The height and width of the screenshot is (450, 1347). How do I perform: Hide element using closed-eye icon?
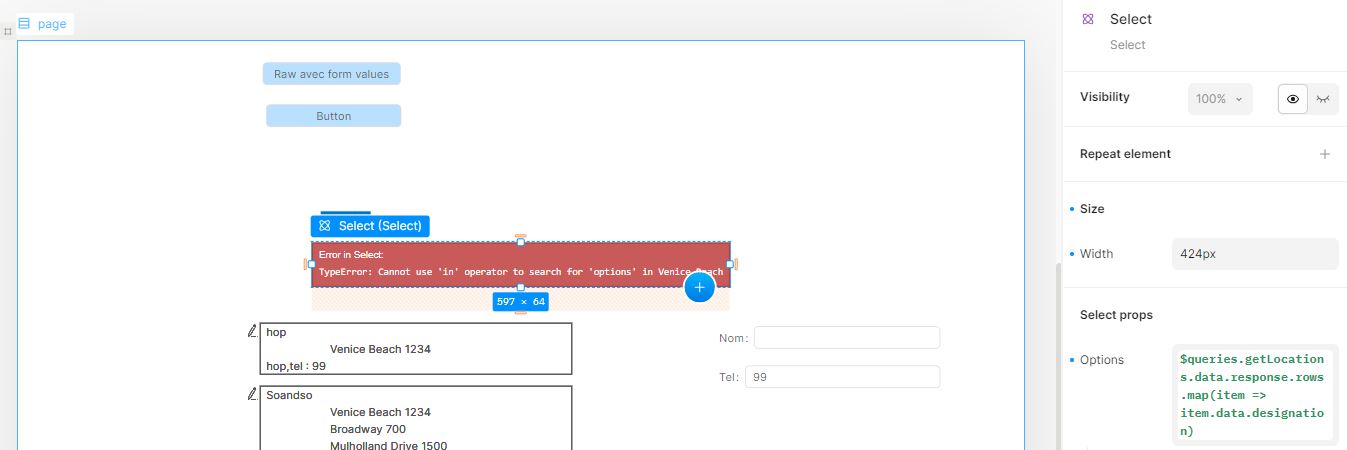(x=1323, y=99)
